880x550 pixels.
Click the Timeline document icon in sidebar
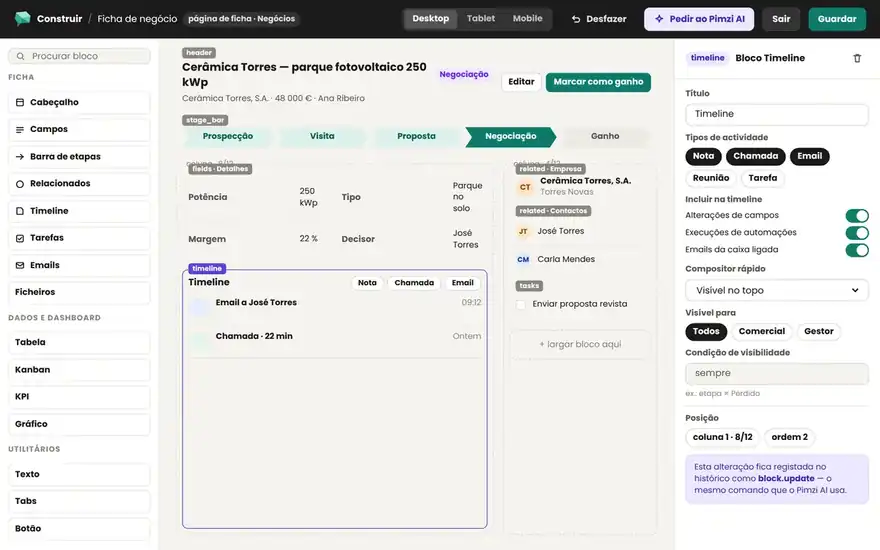[x=20, y=211]
